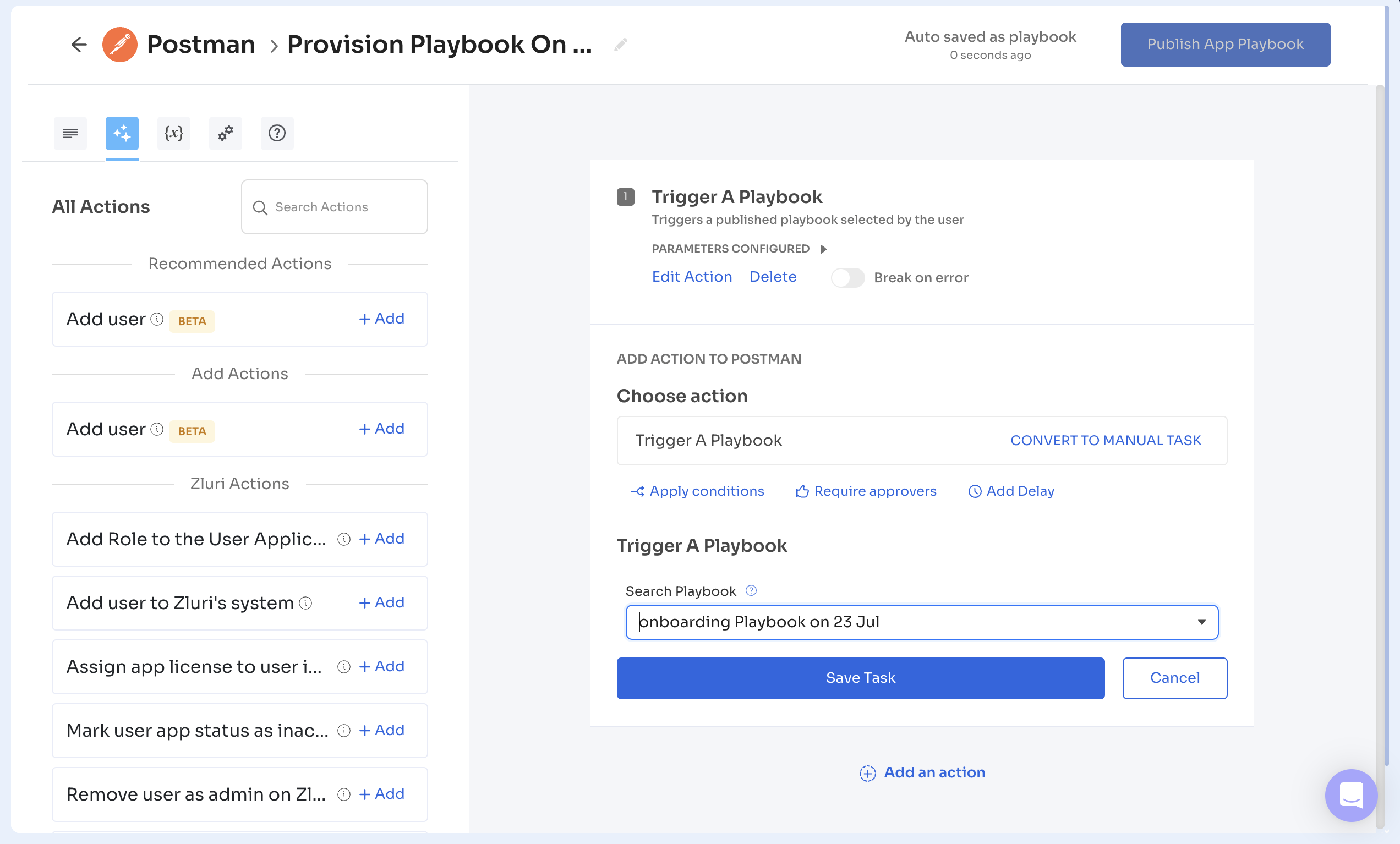Open the gears settings tab

point(225,133)
